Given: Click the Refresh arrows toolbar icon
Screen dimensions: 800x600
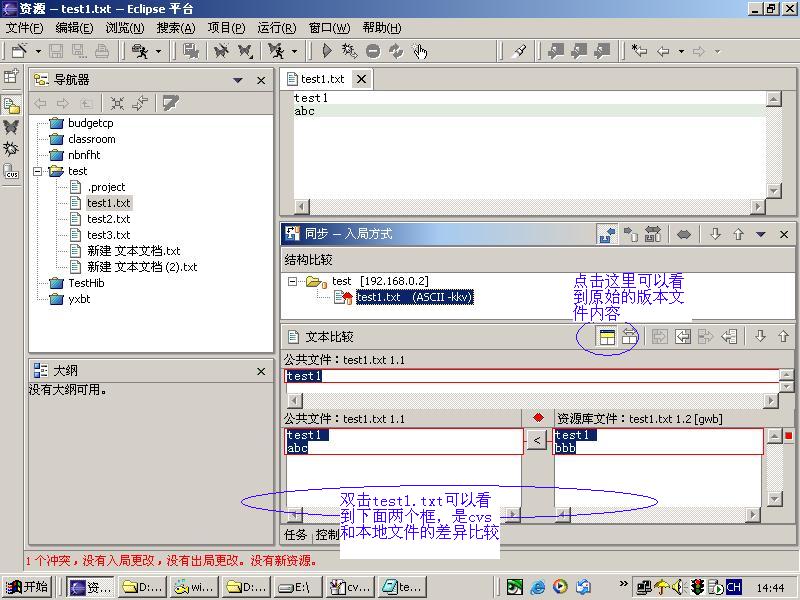Looking at the screenshot, I should click(x=396, y=51).
